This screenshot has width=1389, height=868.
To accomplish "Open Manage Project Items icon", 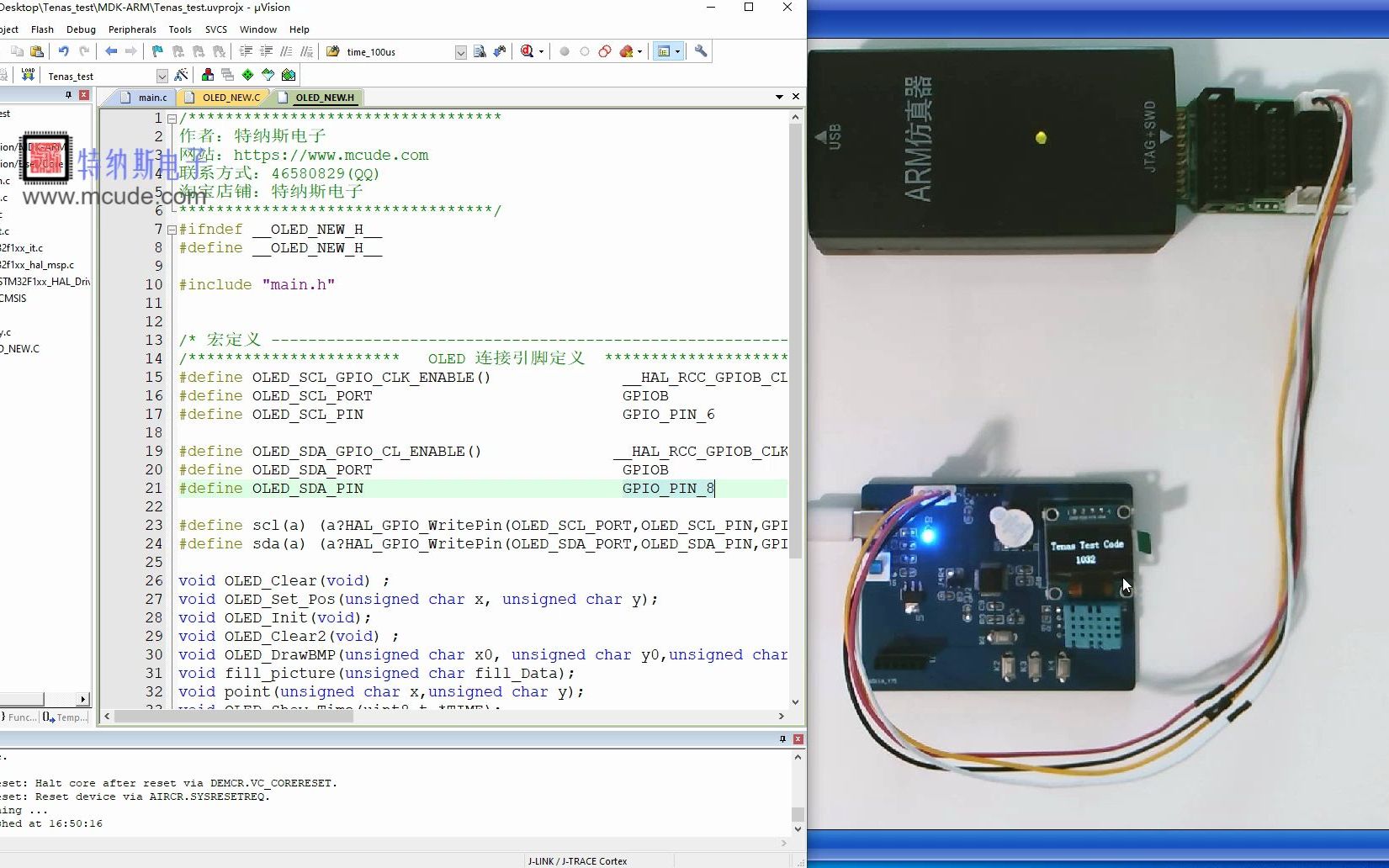I will 208,75.
